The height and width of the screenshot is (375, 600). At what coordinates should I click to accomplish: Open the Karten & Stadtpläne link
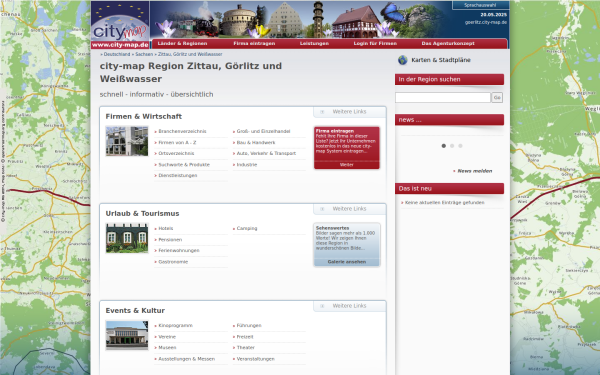[441, 60]
